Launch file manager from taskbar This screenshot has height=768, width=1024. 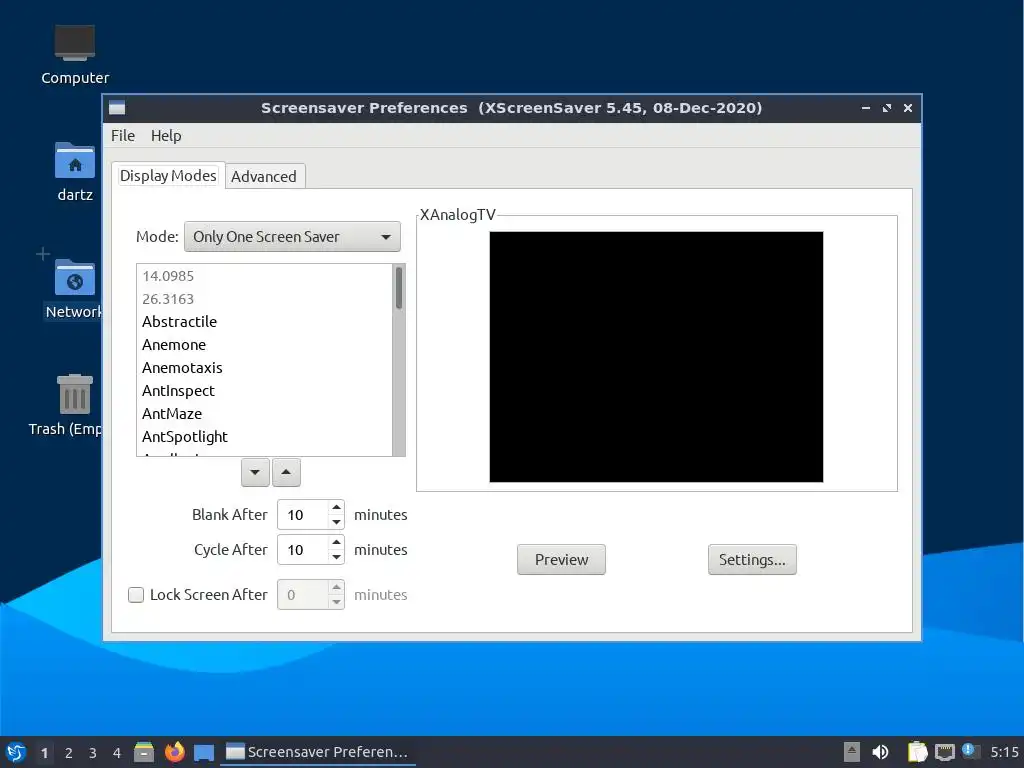(x=144, y=752)
